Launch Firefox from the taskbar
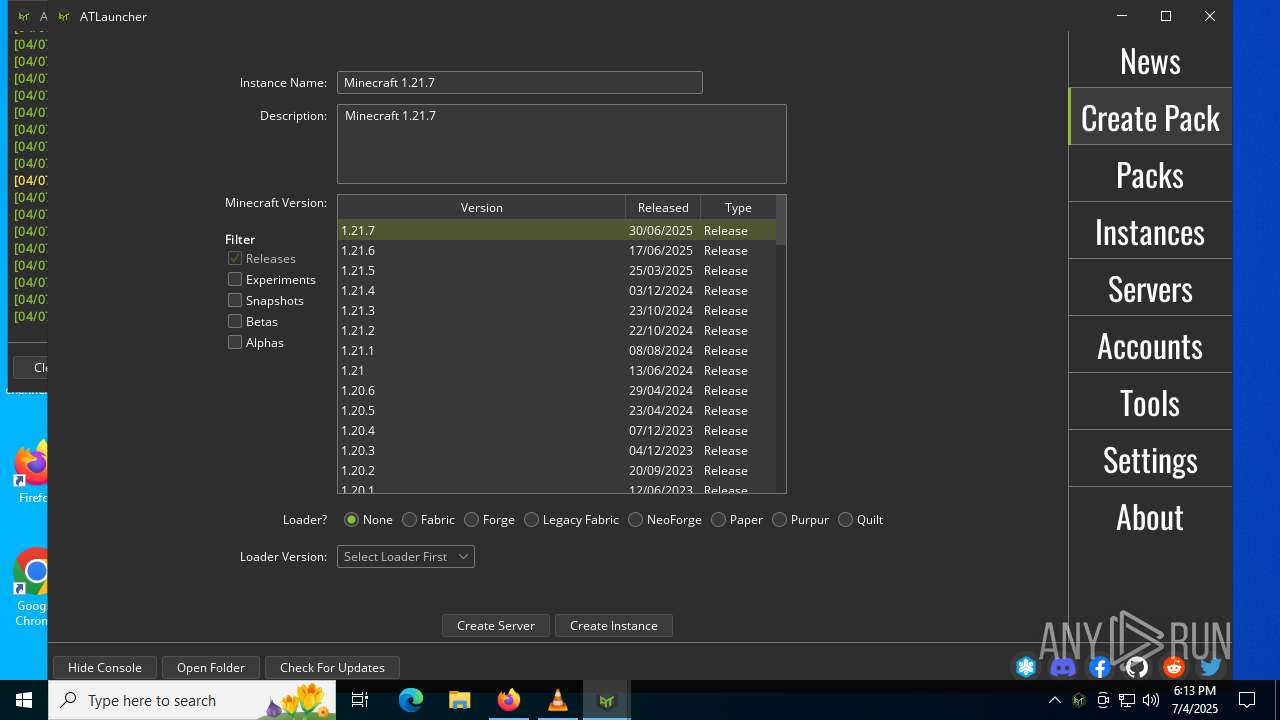This screenshot has width=1280, height=720. click(x=509, y=700)
